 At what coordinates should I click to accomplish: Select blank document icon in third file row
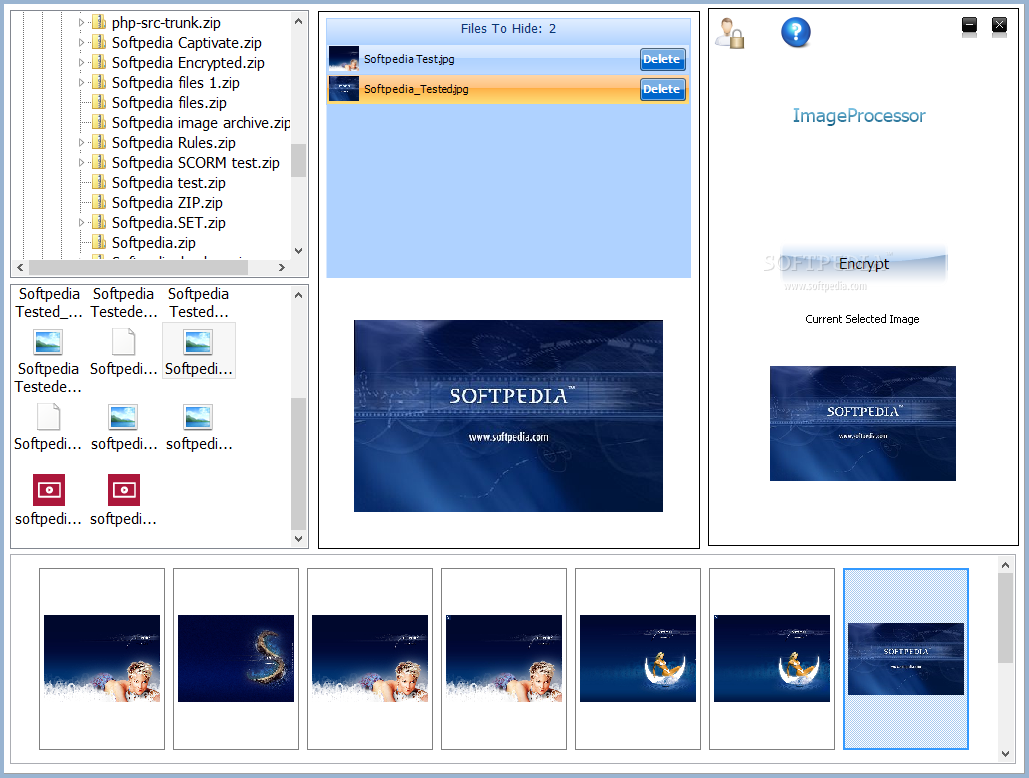click(x=48, y=417)
